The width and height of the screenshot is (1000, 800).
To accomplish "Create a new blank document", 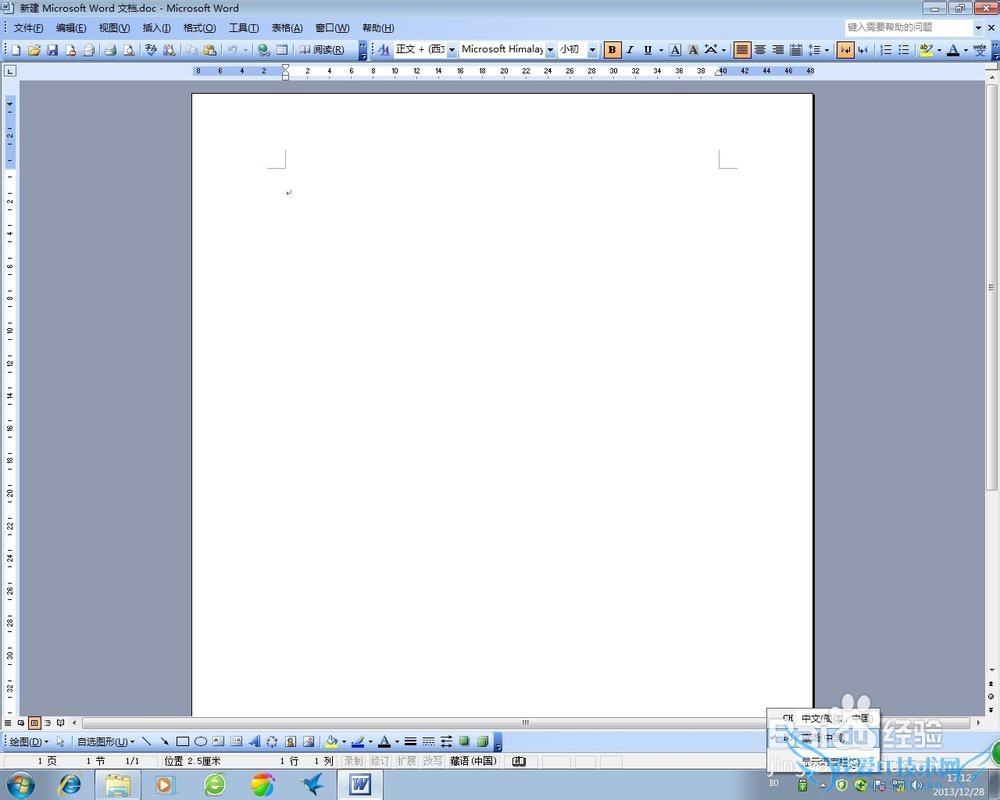I will (x=16, y=50).
